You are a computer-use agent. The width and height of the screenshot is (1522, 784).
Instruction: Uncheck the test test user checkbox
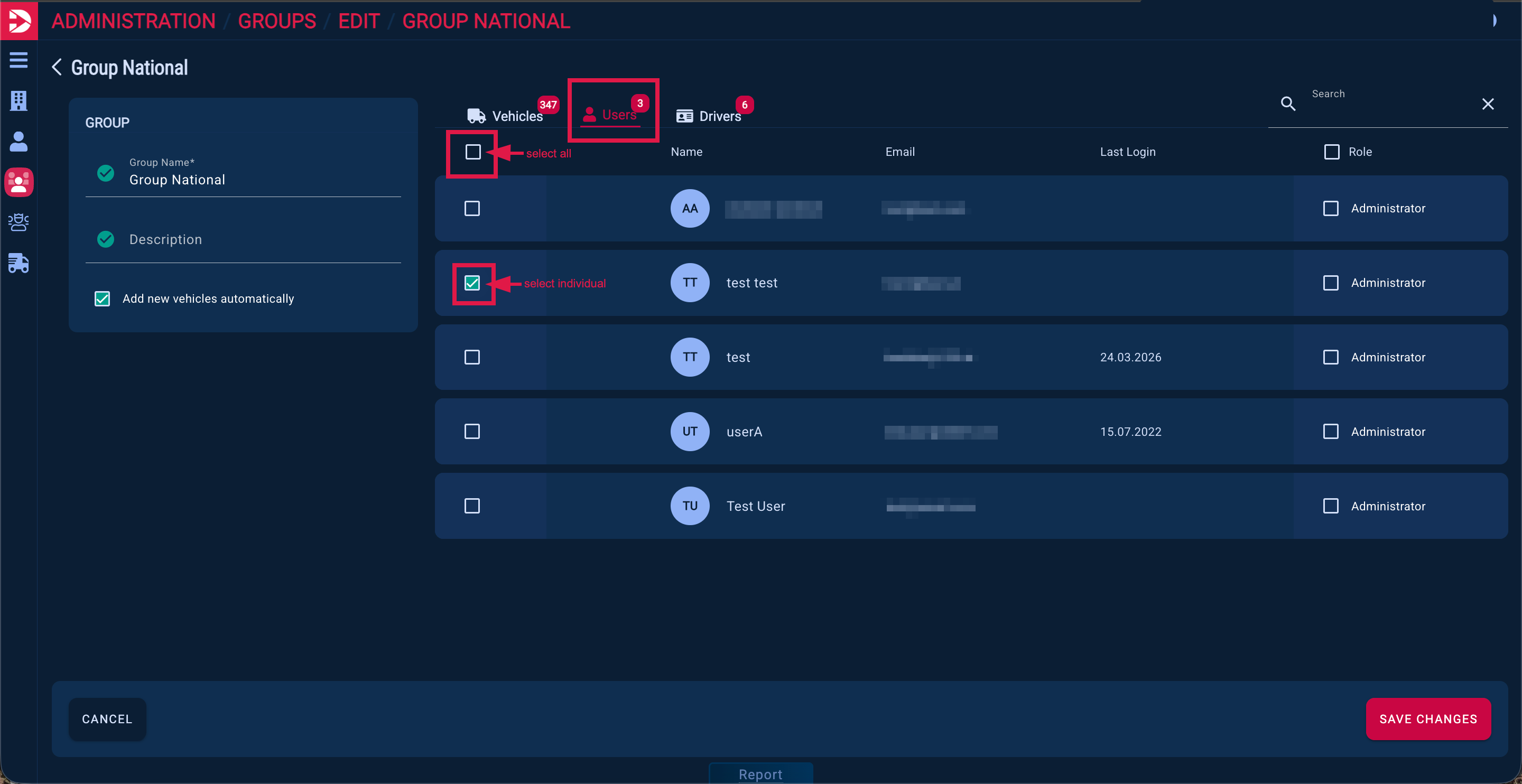pos(472,283)
